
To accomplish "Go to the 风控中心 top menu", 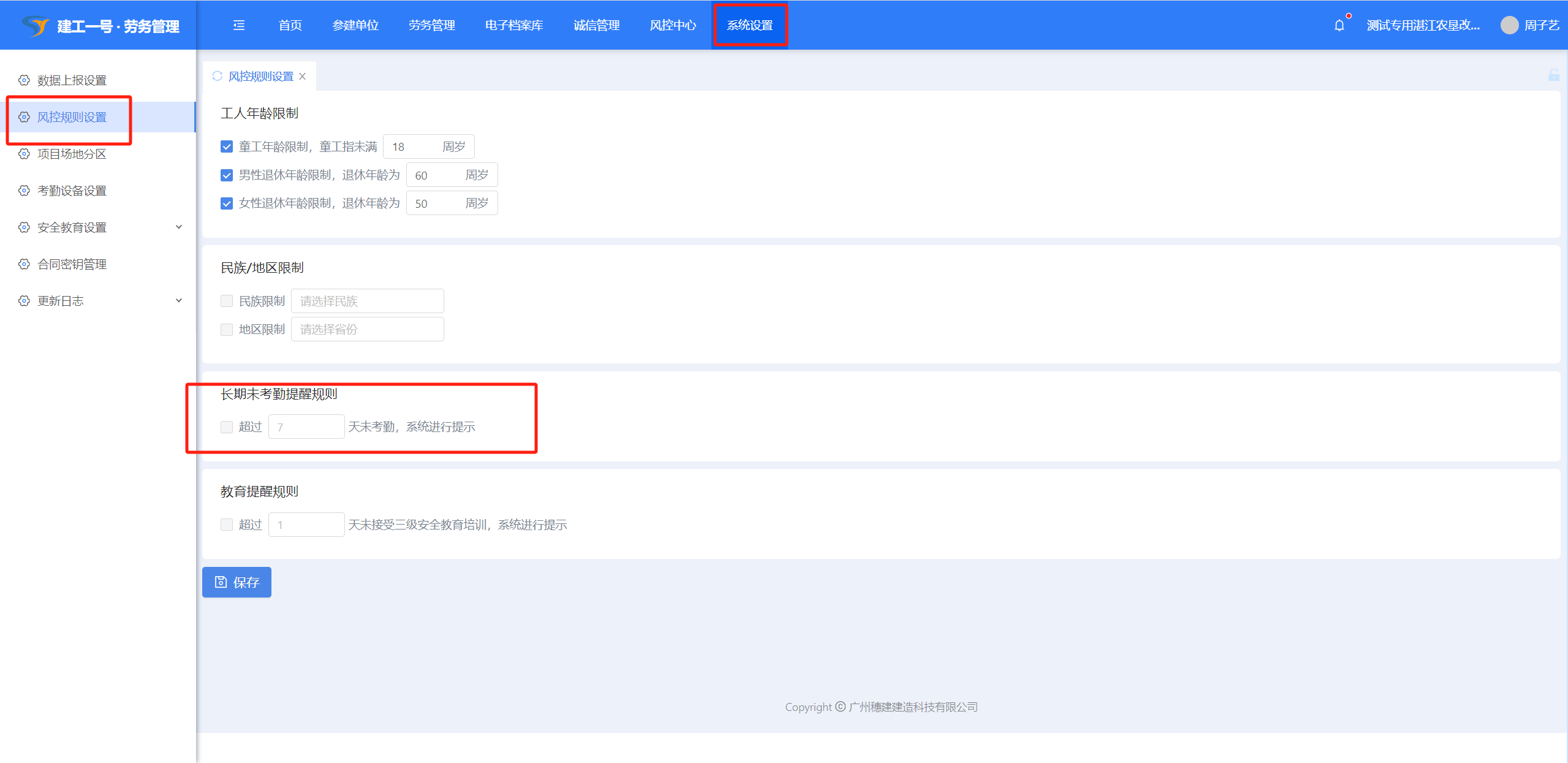I will pos(673,25).
